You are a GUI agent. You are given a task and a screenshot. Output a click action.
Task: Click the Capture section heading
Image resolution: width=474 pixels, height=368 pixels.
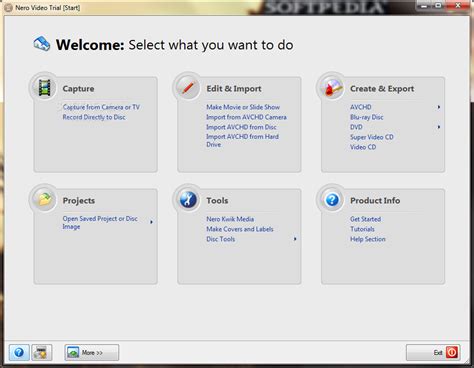pos(78,89)
